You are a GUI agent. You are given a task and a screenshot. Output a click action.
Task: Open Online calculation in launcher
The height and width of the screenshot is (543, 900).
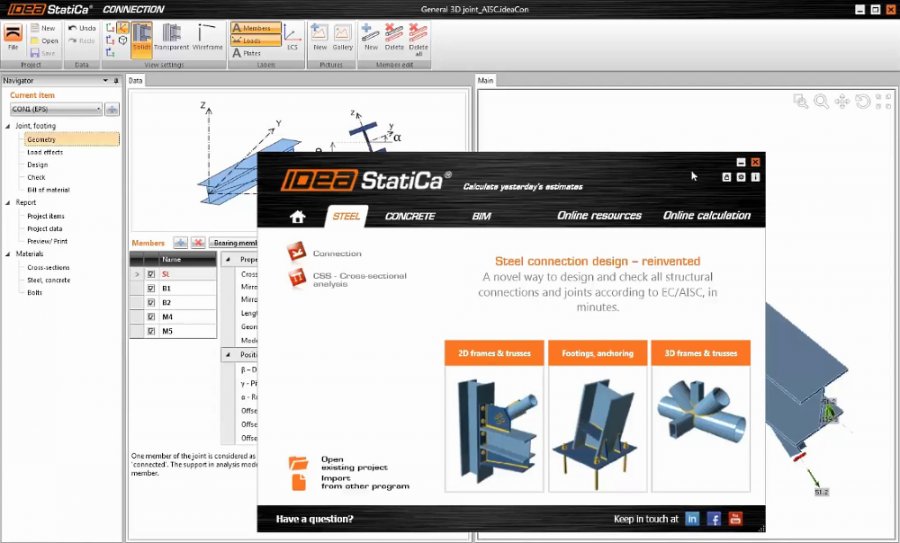point(707,215)
